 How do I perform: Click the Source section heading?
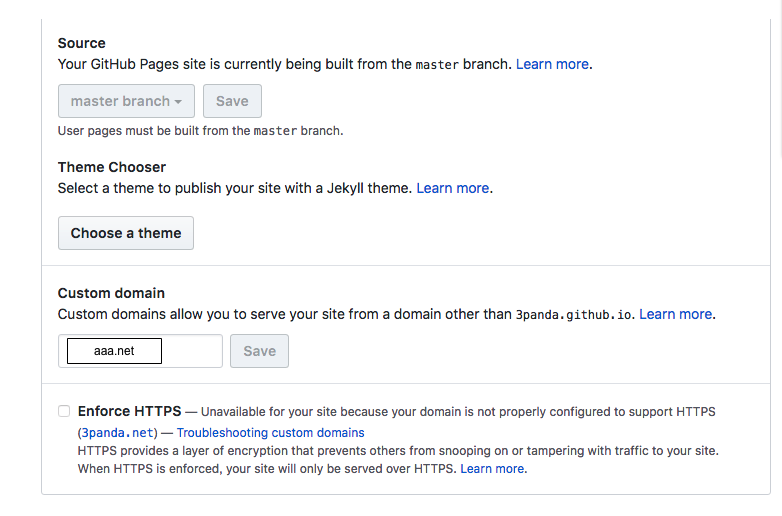tap(82, 43)
